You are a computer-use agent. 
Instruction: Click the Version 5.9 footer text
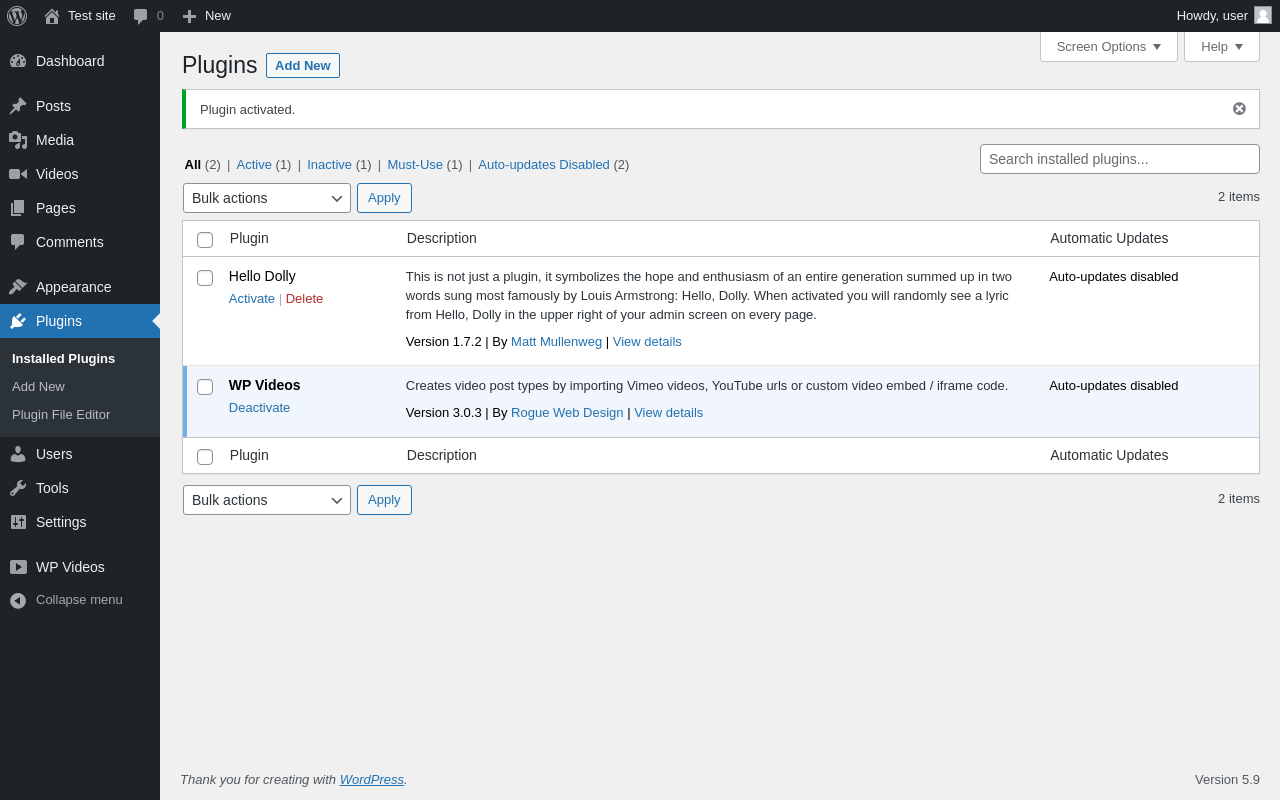tap(1227, 780)
